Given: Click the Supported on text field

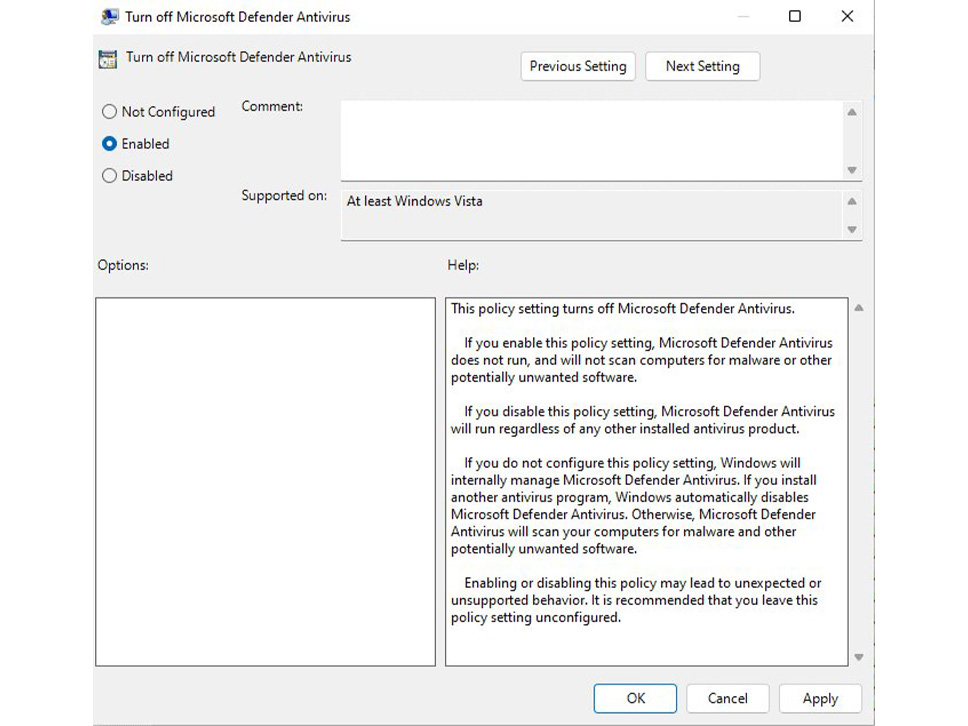Looking at the screenshot, I should pyautogui.click(x=591, y=215).
